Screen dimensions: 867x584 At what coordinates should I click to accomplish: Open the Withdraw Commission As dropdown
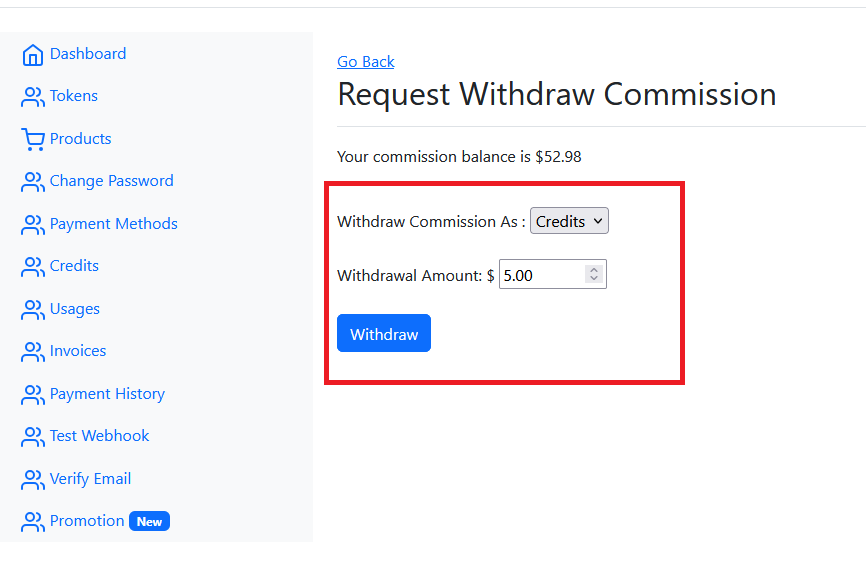569,222
